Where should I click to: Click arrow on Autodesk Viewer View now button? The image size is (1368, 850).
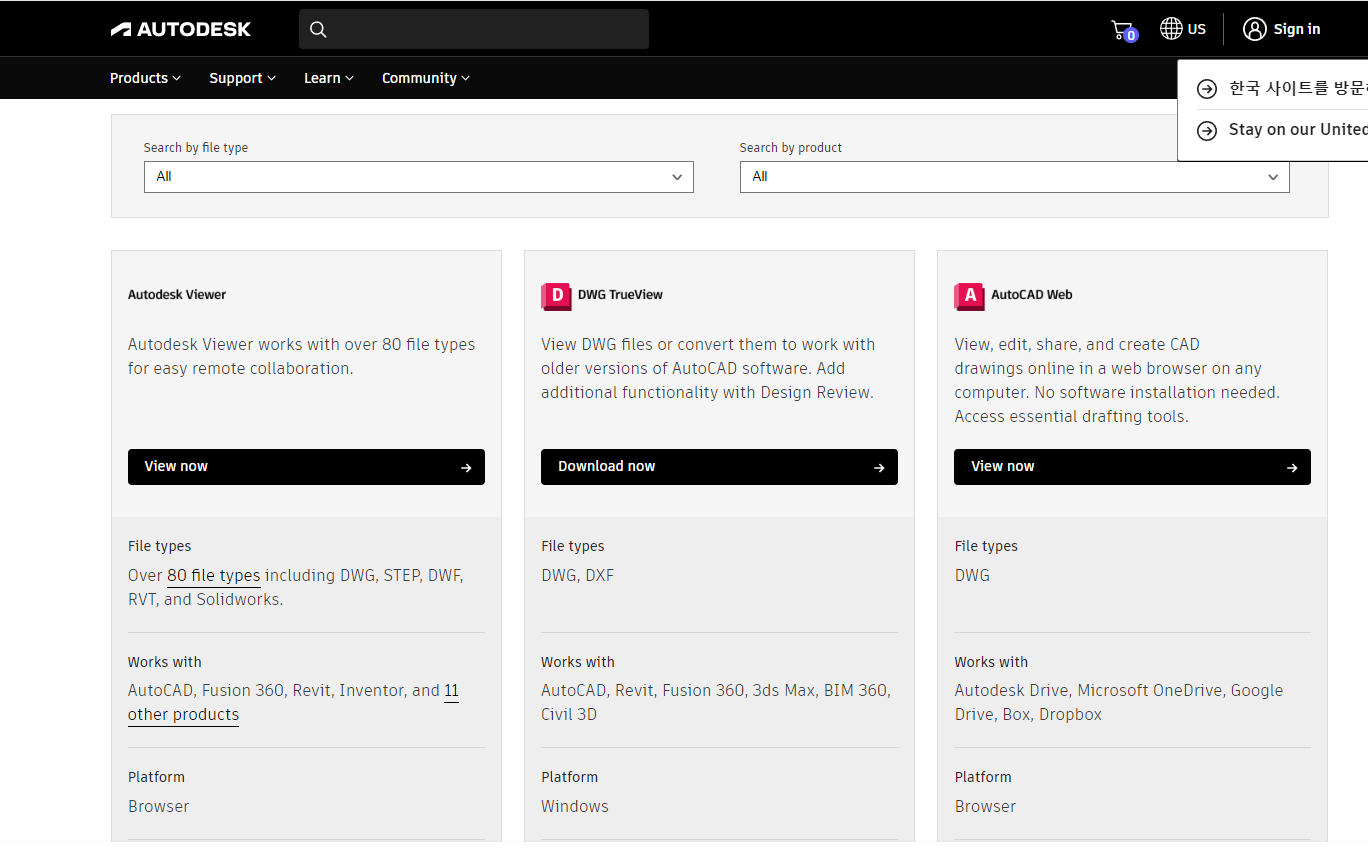466,467
